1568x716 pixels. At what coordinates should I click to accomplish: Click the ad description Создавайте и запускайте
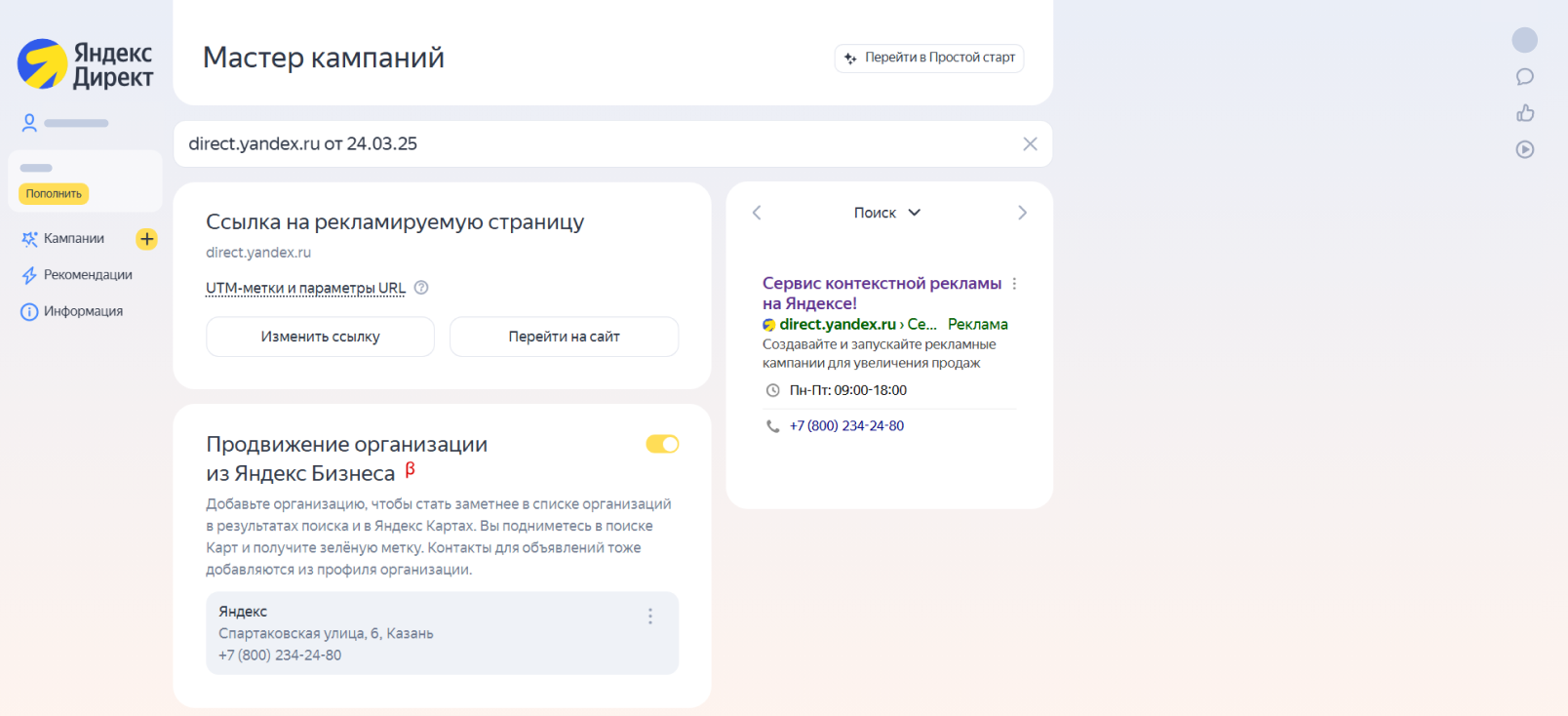(879, 353)
